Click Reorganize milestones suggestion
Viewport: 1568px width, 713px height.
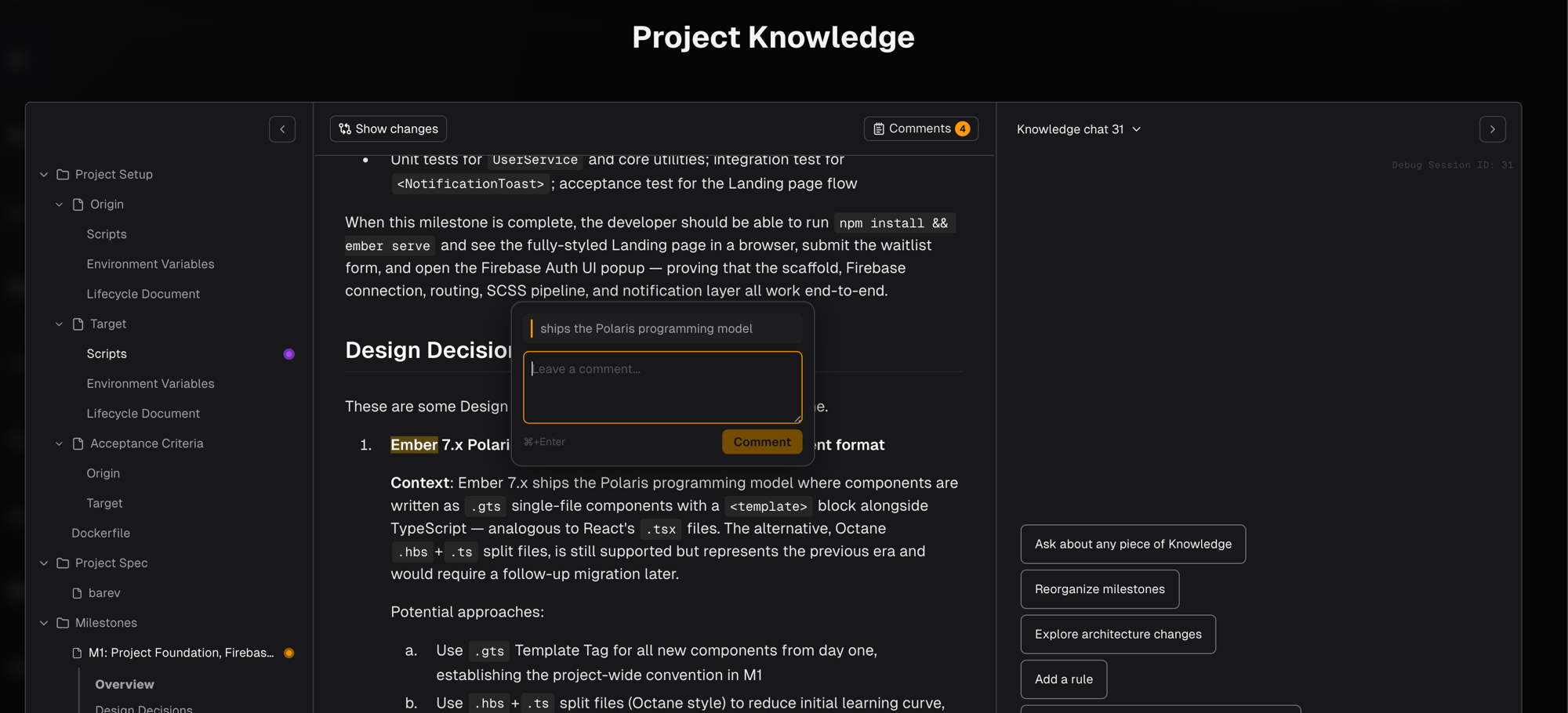[x=1099, y=589]
